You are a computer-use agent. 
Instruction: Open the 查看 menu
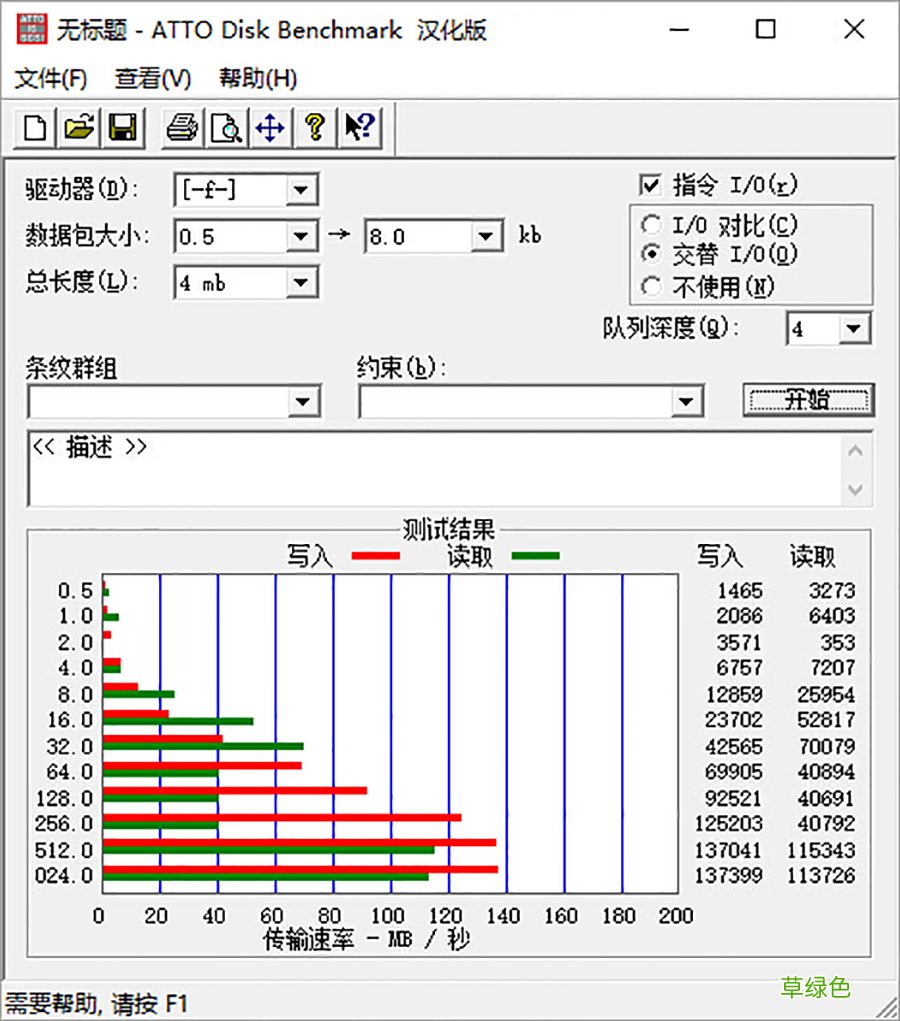tap(150, 78)
